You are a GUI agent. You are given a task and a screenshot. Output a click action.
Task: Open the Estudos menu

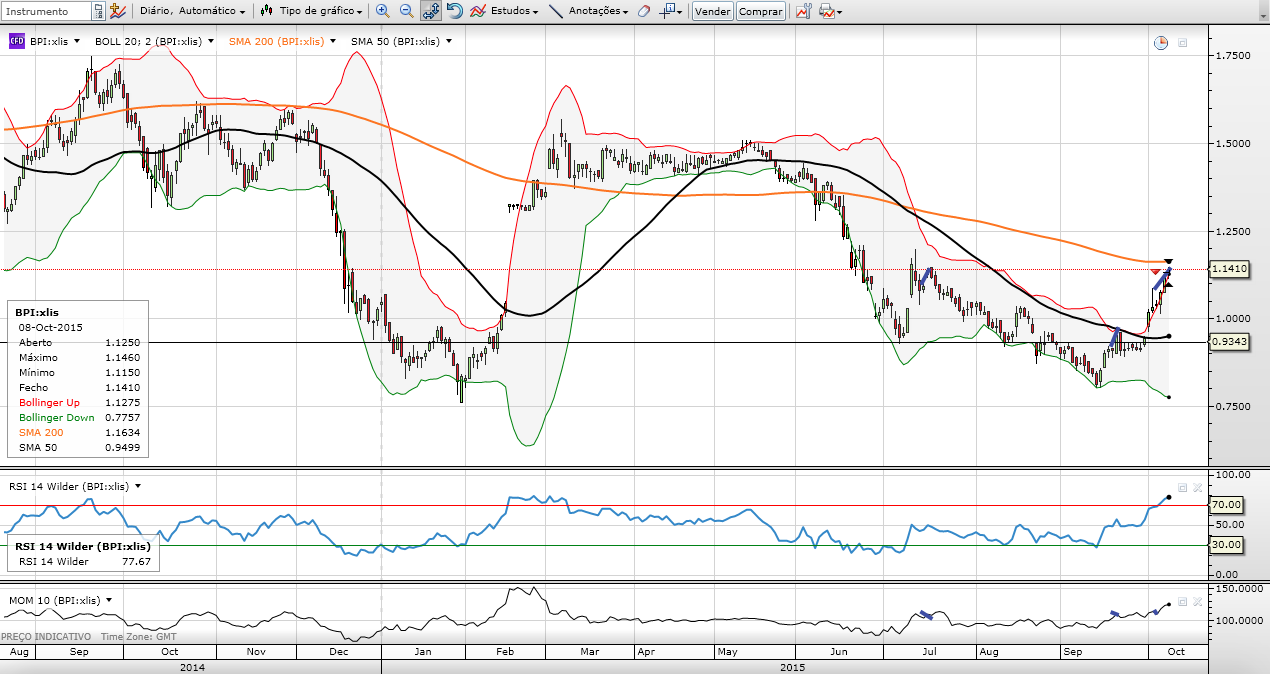pyautogui.click(x=505, y=11)
